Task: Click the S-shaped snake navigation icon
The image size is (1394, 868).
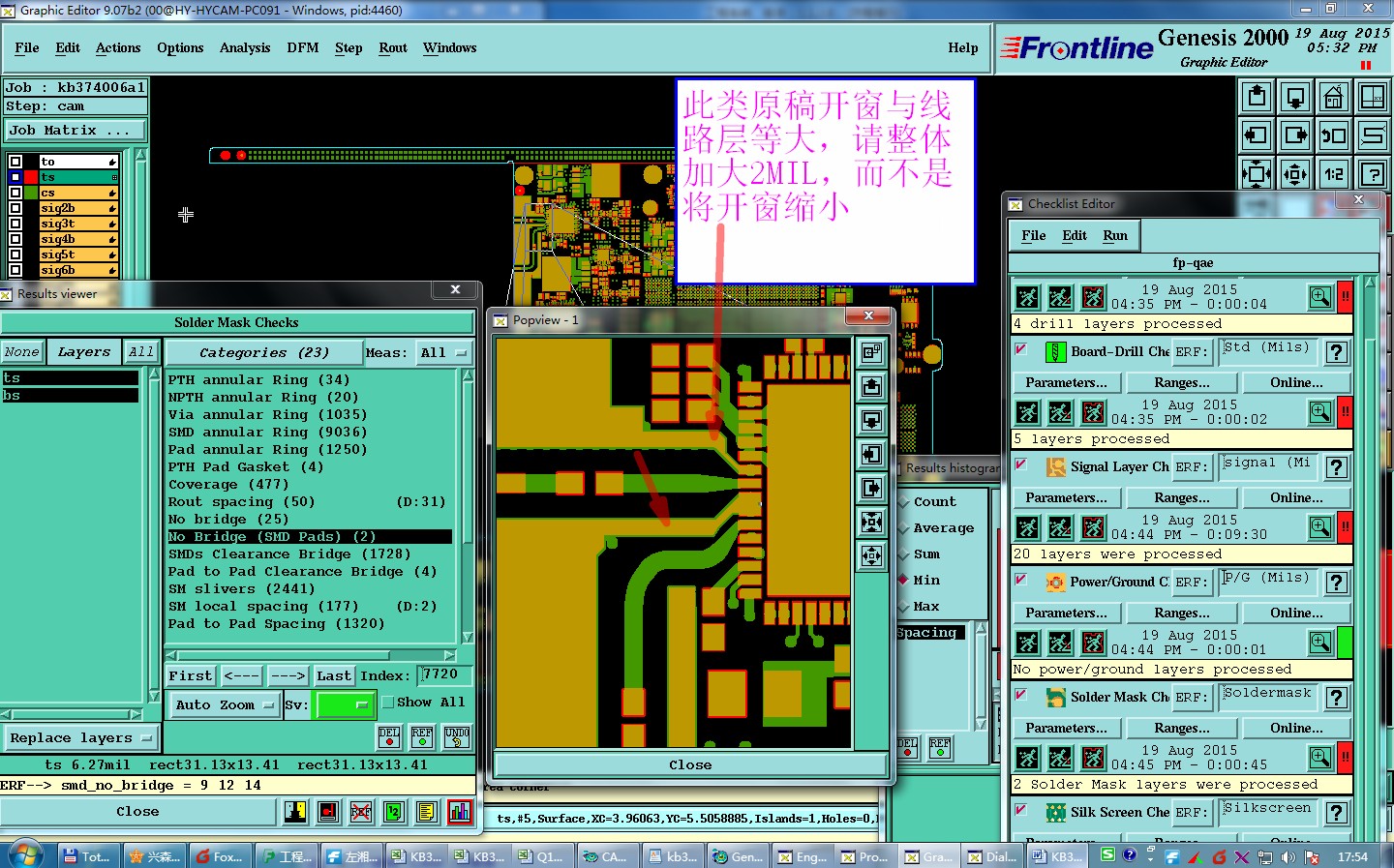Action: 1373,135
